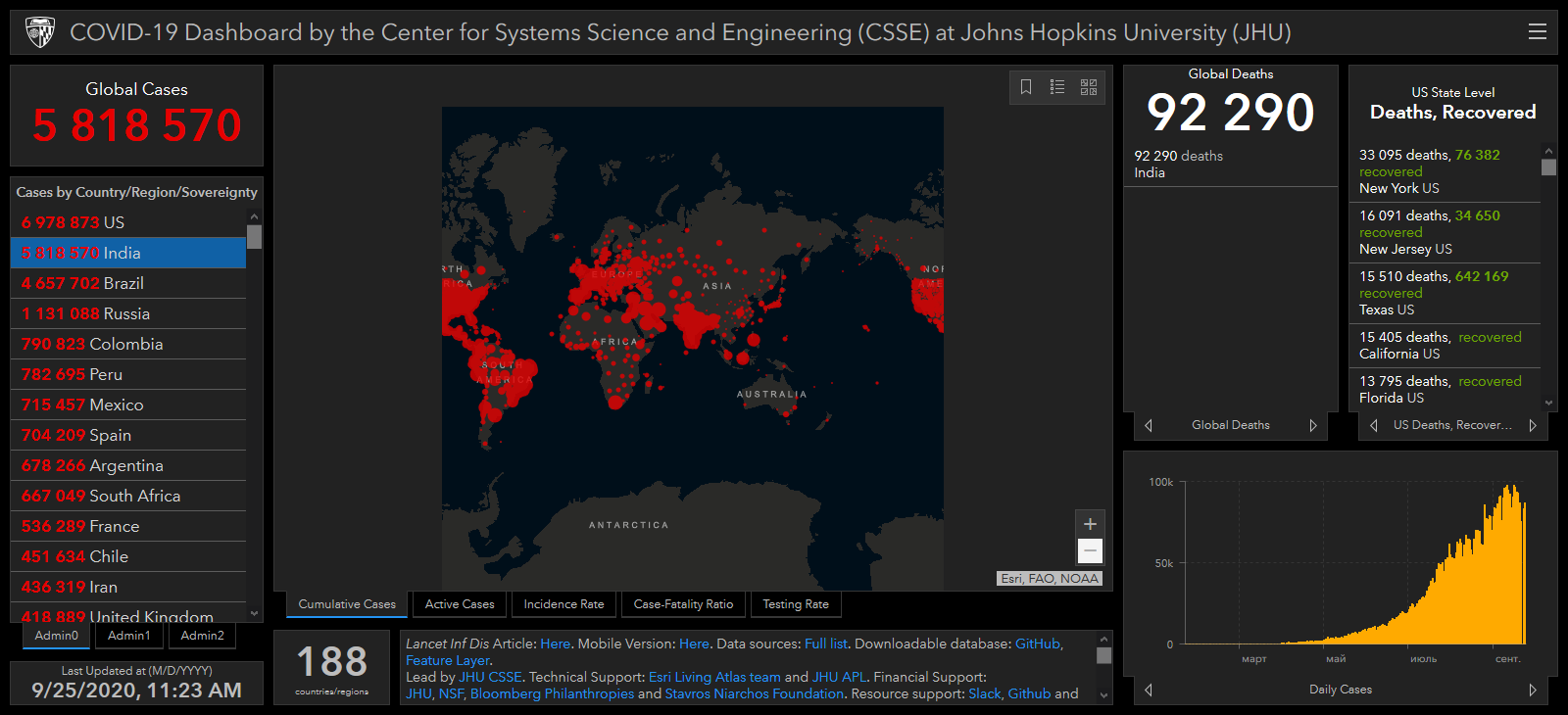The height and width of the screenshot is (715, 1568).
Task: Open the Slack resource support link
Action: [x=985, y=693]
